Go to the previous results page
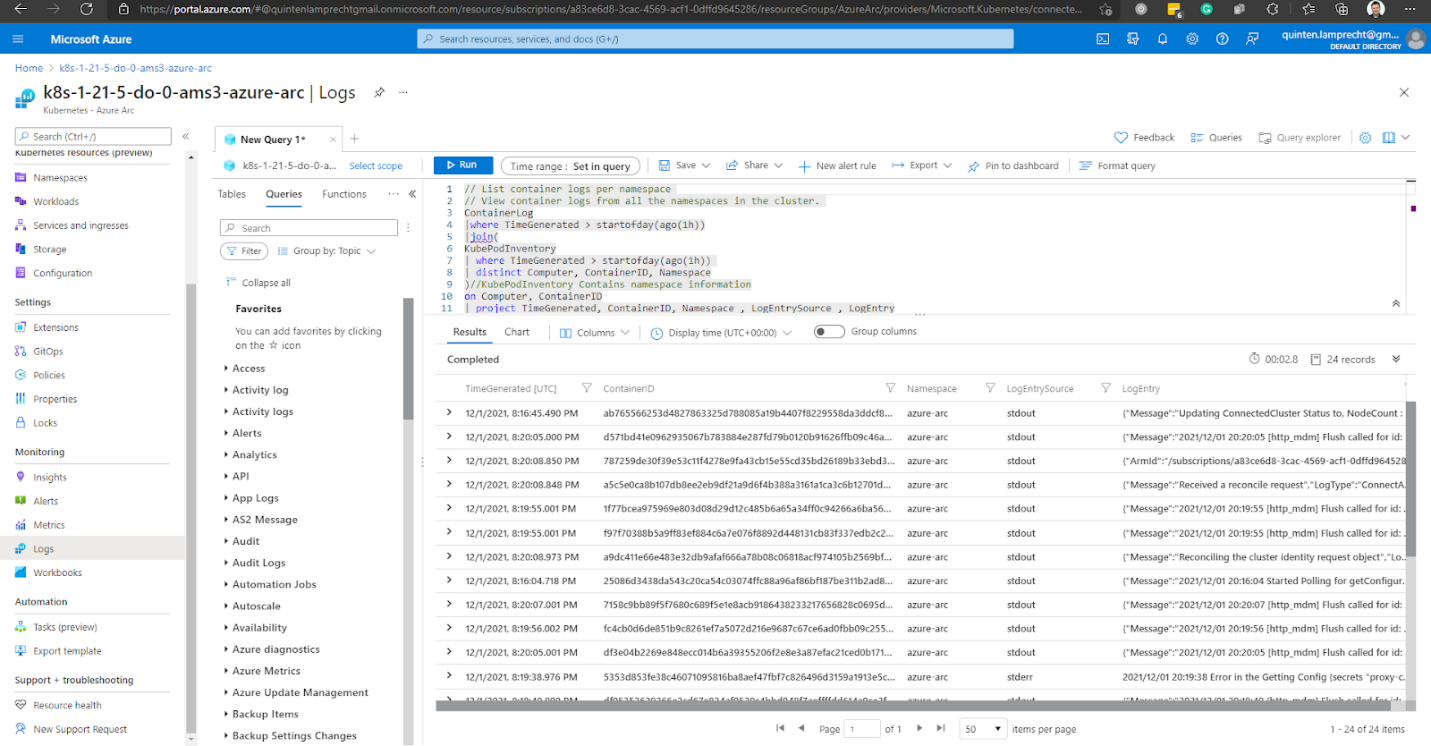Image resolution: width=1431 pixels, height=746 pixels. [x=800, y=729]
